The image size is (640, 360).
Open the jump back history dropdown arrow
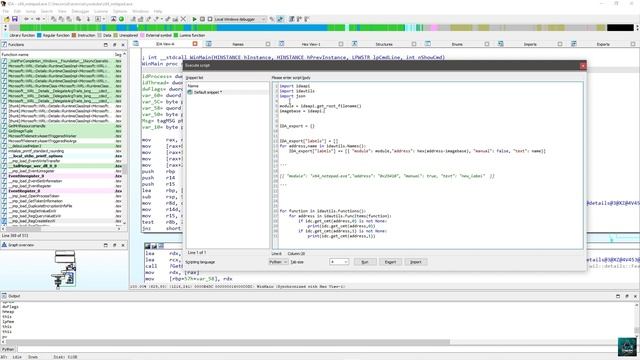[x=31, y=19]
